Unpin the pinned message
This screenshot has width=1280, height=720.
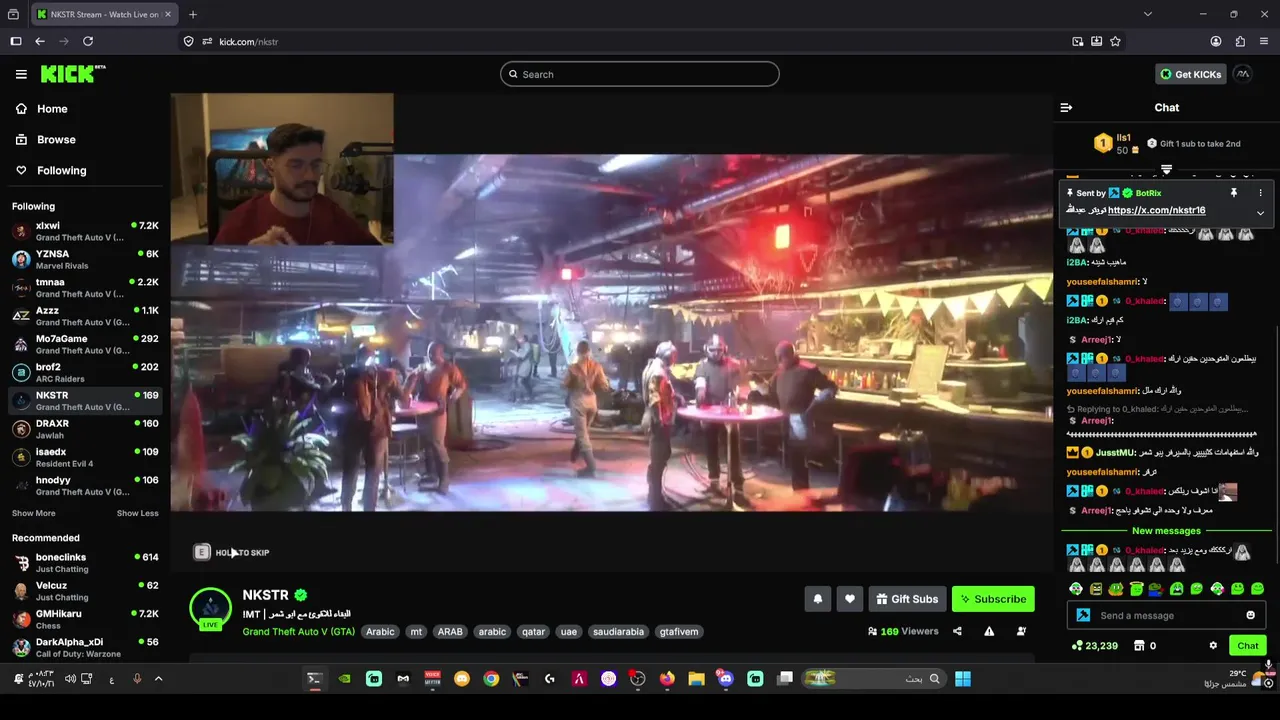coord(1234,193)
